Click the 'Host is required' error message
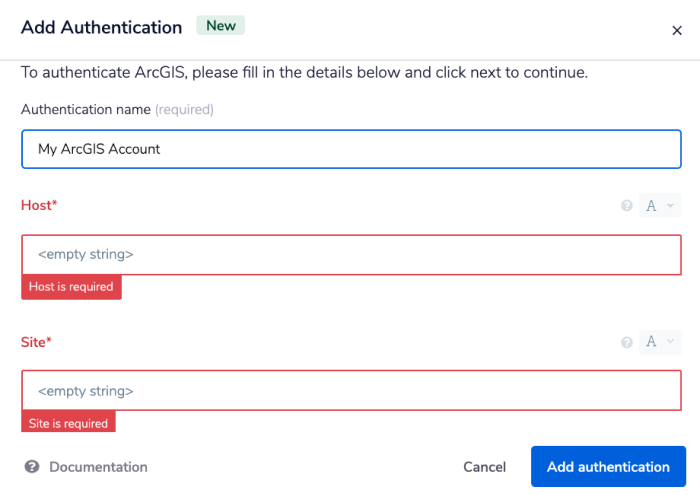 pyautogui.click(x=71, y=287)
